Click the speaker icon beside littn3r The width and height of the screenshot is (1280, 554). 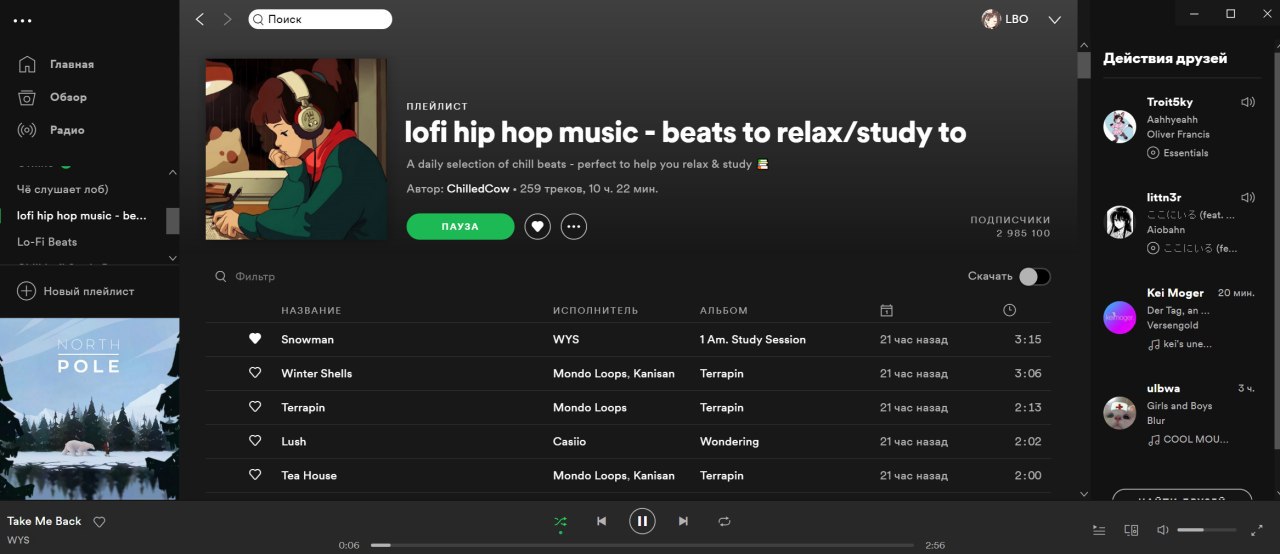point(1247,197)
